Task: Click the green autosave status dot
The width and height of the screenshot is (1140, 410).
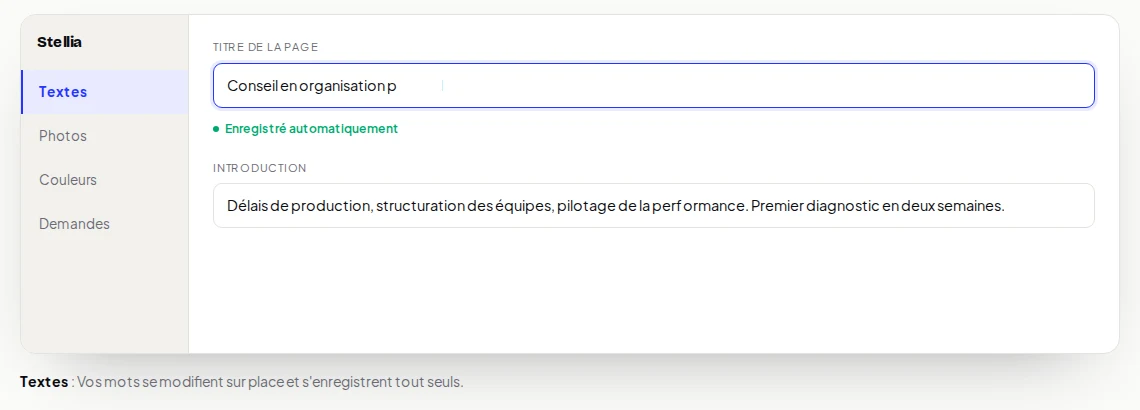Action: [x=216, y=129]
